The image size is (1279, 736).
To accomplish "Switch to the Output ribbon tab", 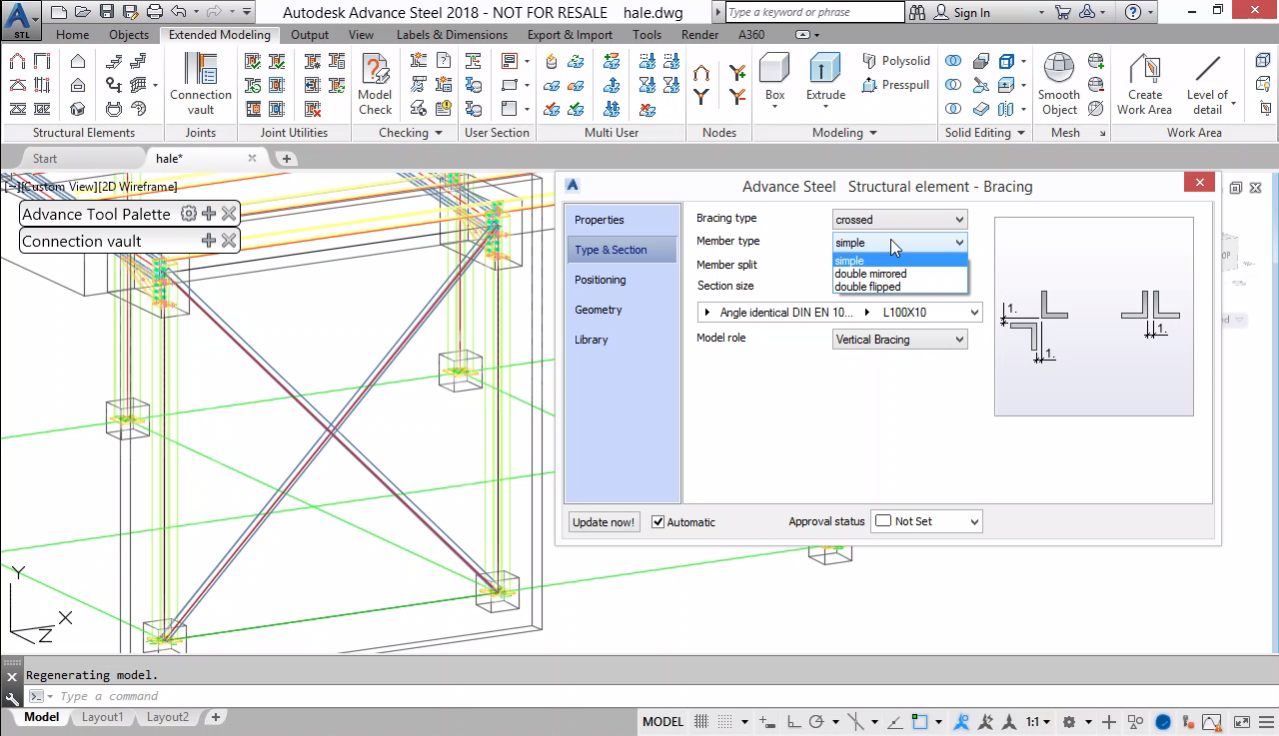I will tap(310, 34).
